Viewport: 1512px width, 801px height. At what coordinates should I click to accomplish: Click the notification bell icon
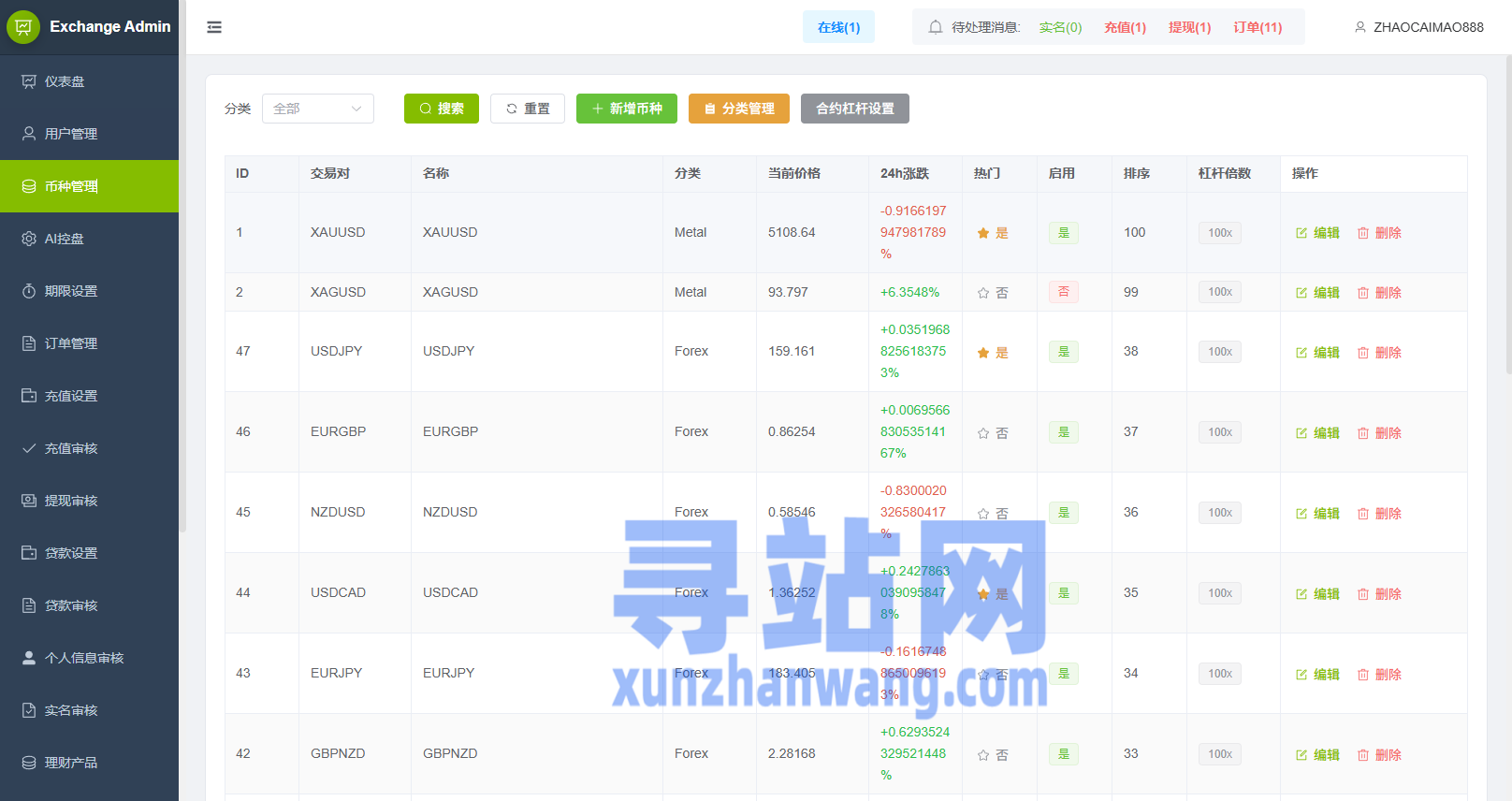(x=935, y=27)
